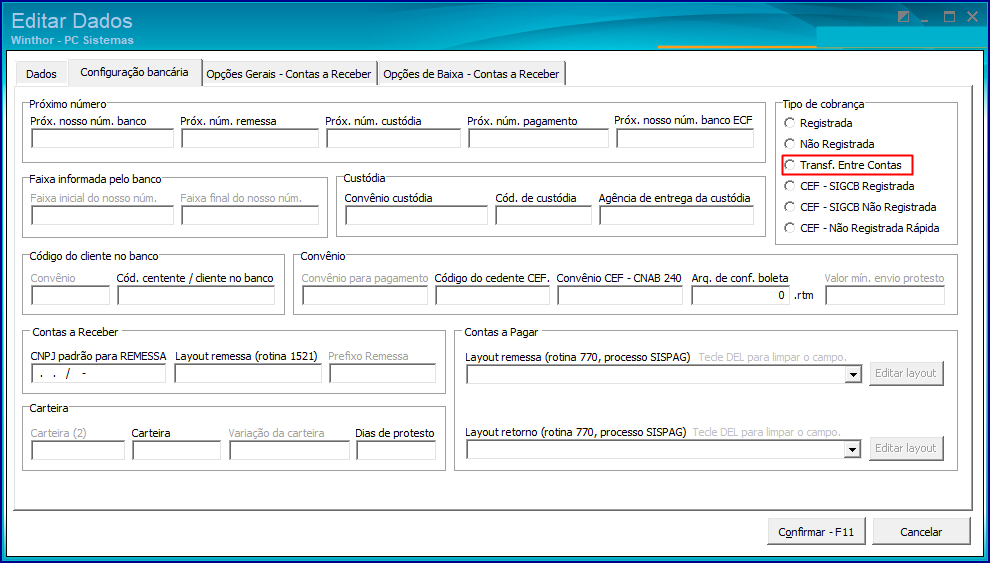This screenshot has width=990, height=563.
Task: Focus the Convênio custódia field
Action: pyautogui.click(x=417, y=216)
